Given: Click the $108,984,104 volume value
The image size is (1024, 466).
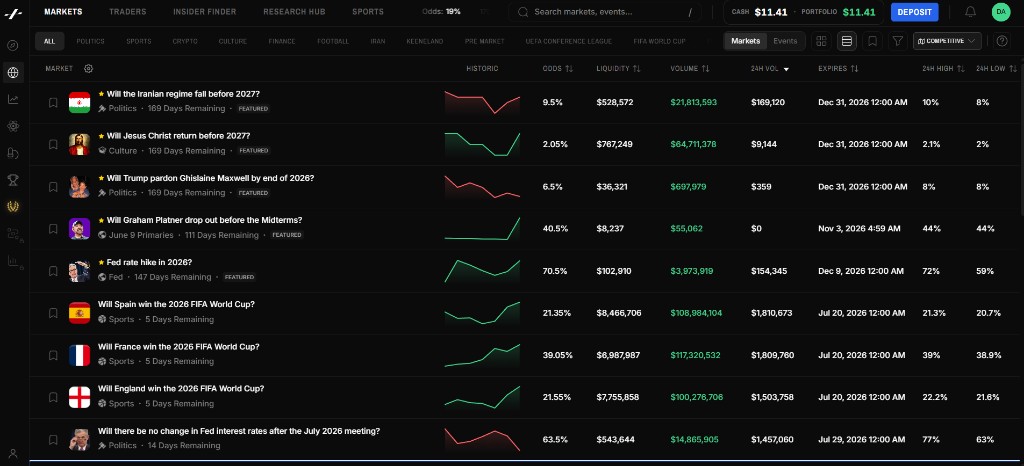Looking at the screenshot, I should click(696, 313).
